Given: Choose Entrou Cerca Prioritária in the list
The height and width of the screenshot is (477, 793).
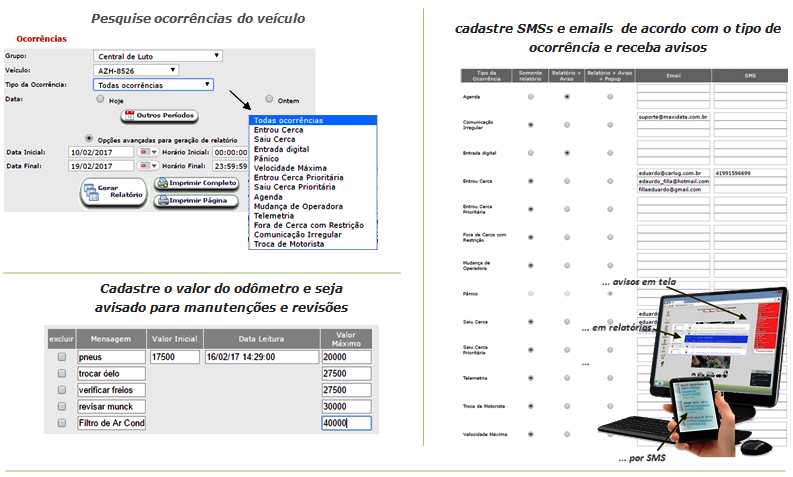Looking at the screenshot, I should [313, 178].
